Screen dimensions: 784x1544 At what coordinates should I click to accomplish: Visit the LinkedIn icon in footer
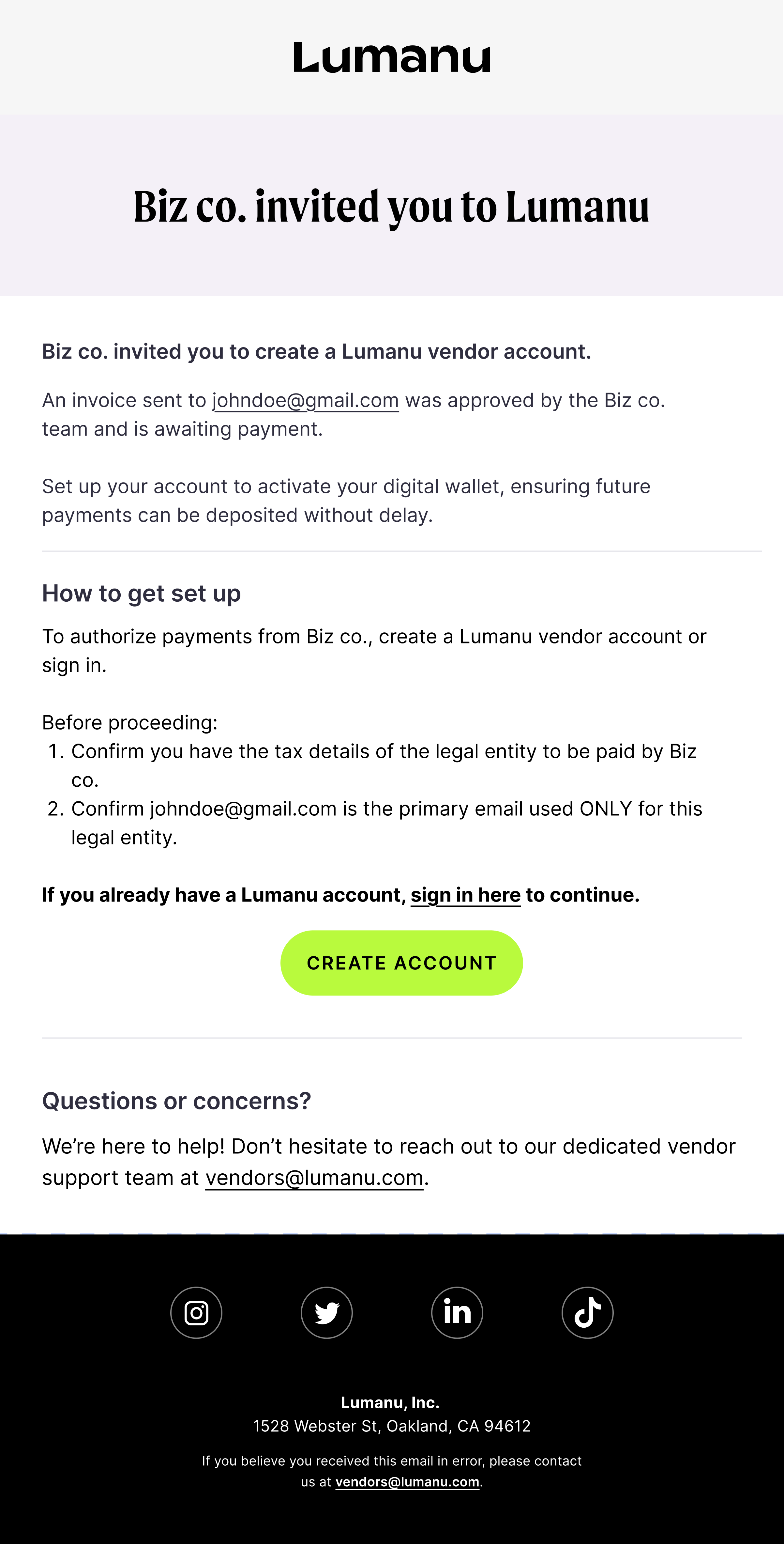457,1313
